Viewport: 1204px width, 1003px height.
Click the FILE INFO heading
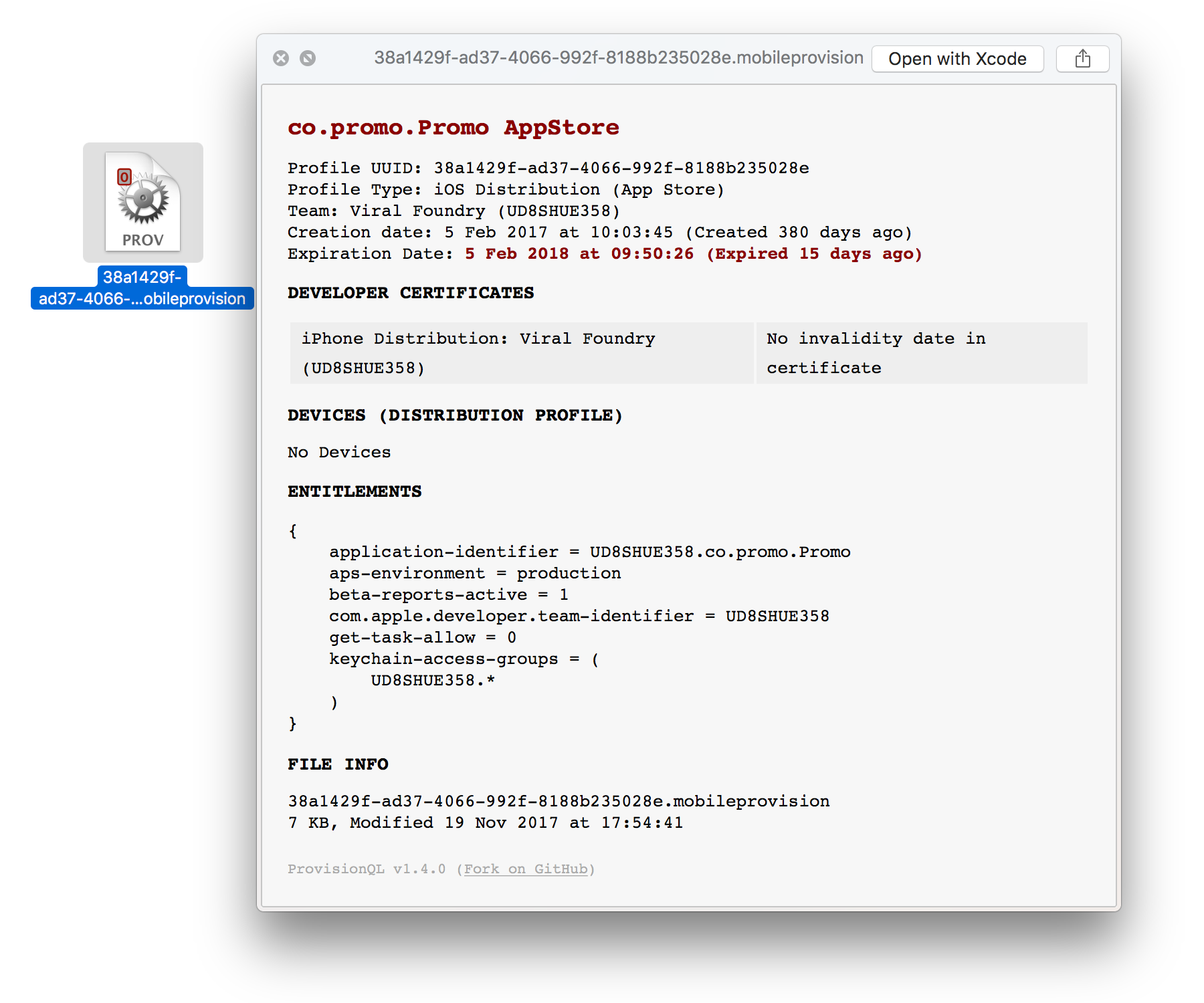point(338,764)
